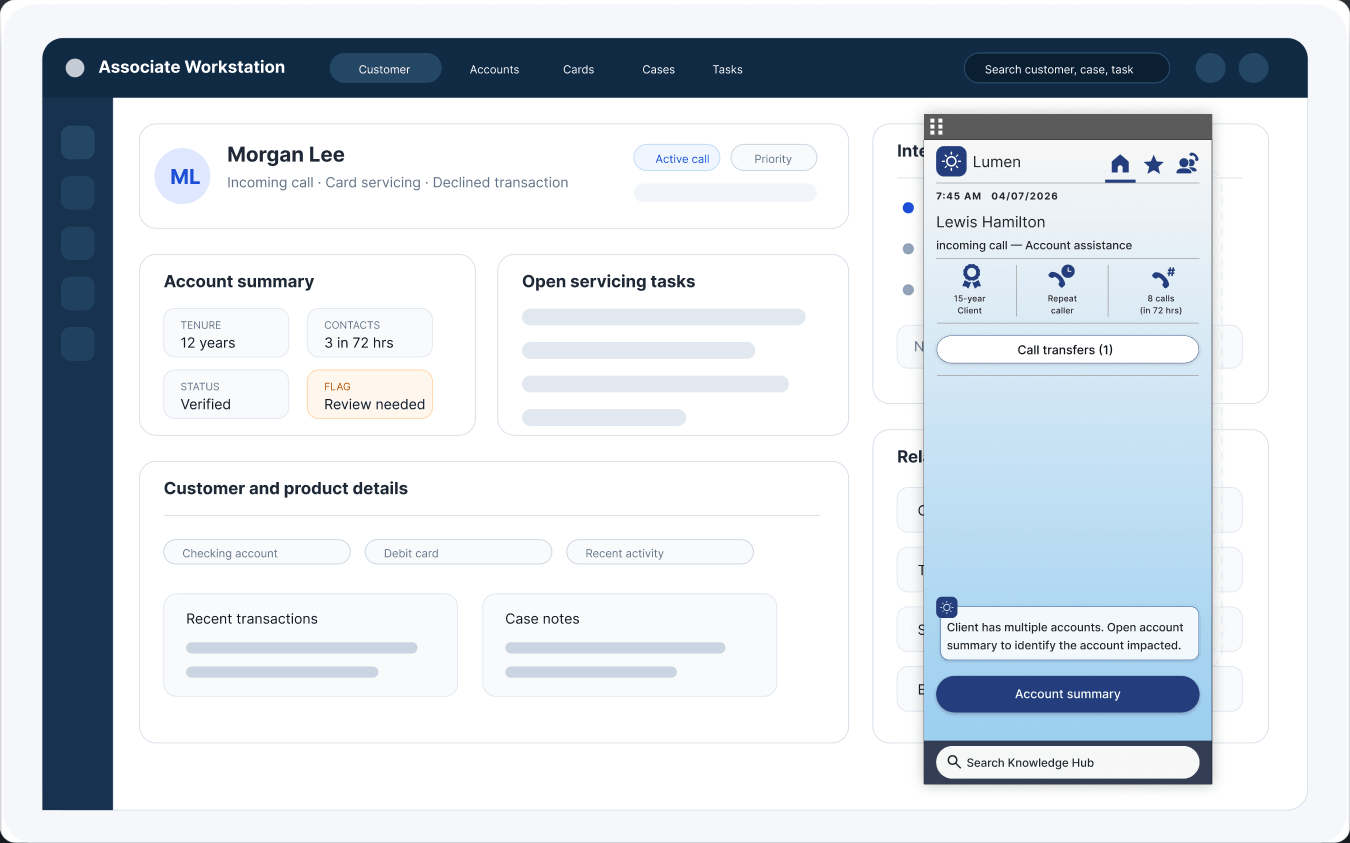Click the Active call pill
This screenshot has width=1350, height=843.
tap(677, 158)
